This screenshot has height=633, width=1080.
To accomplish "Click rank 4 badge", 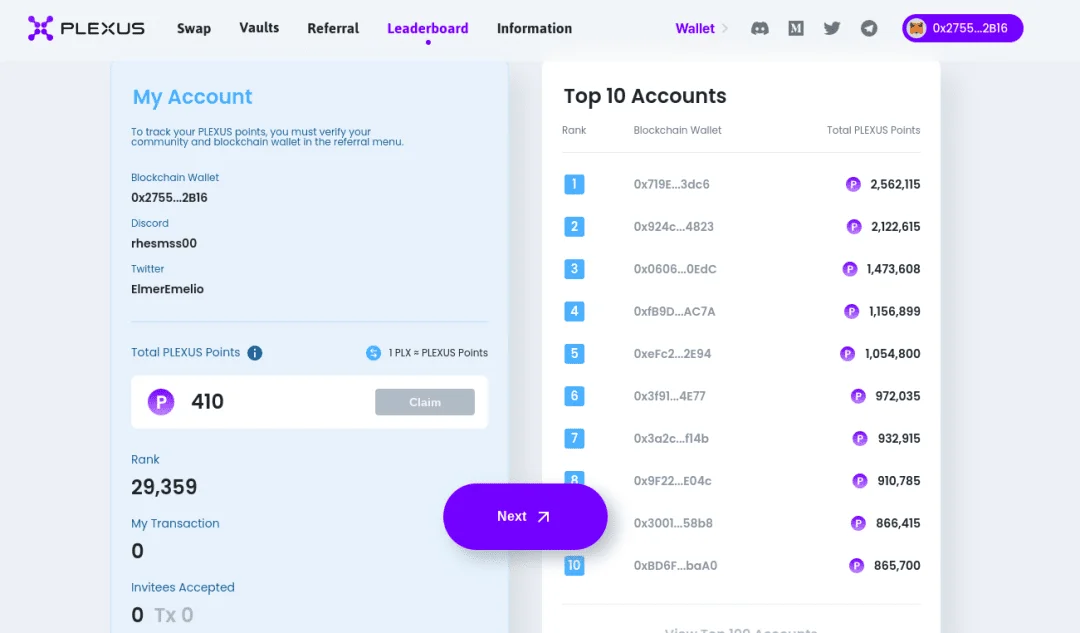I will (574, 311).
